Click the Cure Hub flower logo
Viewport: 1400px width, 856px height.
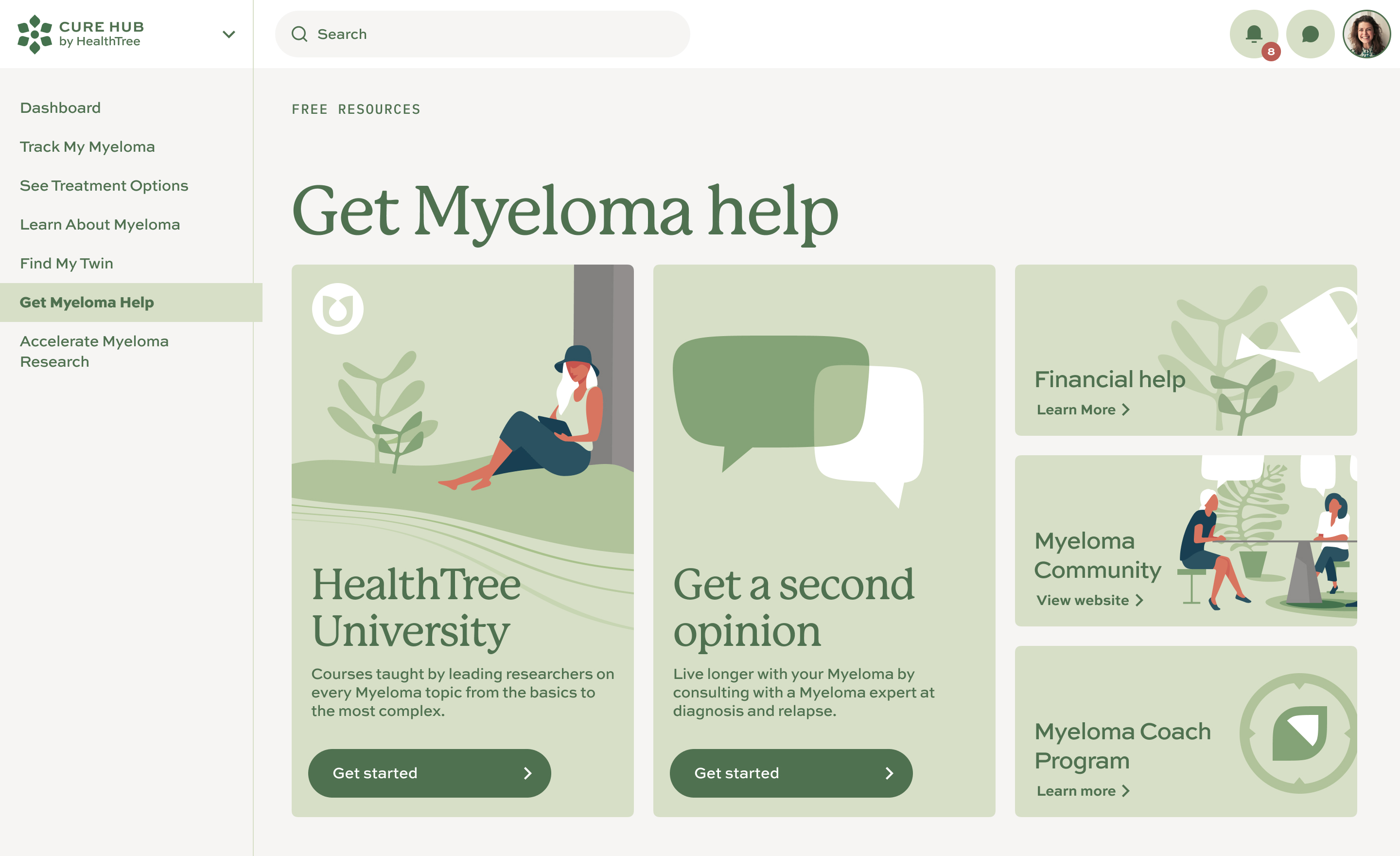pyautogui.click(x=35, y=34)
